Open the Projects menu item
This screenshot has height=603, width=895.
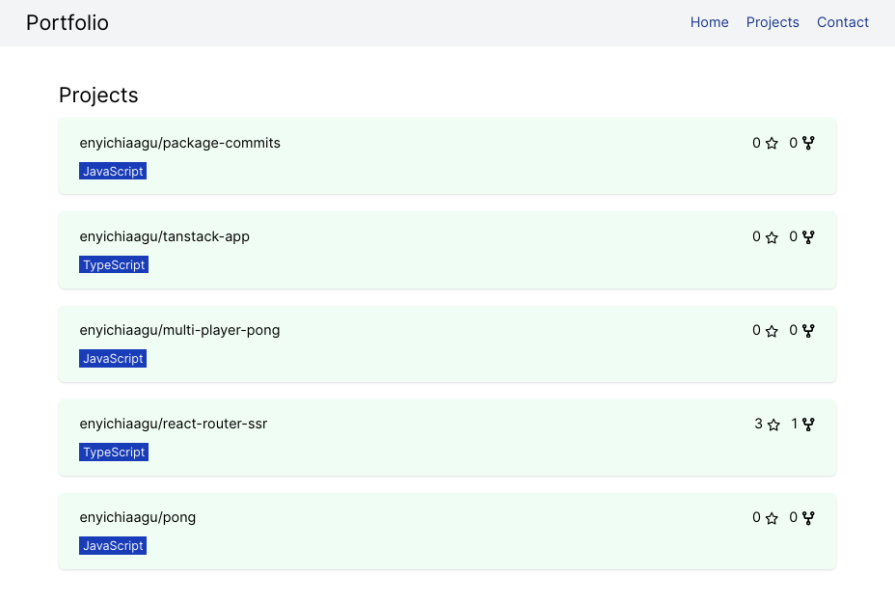click(772, 22)
